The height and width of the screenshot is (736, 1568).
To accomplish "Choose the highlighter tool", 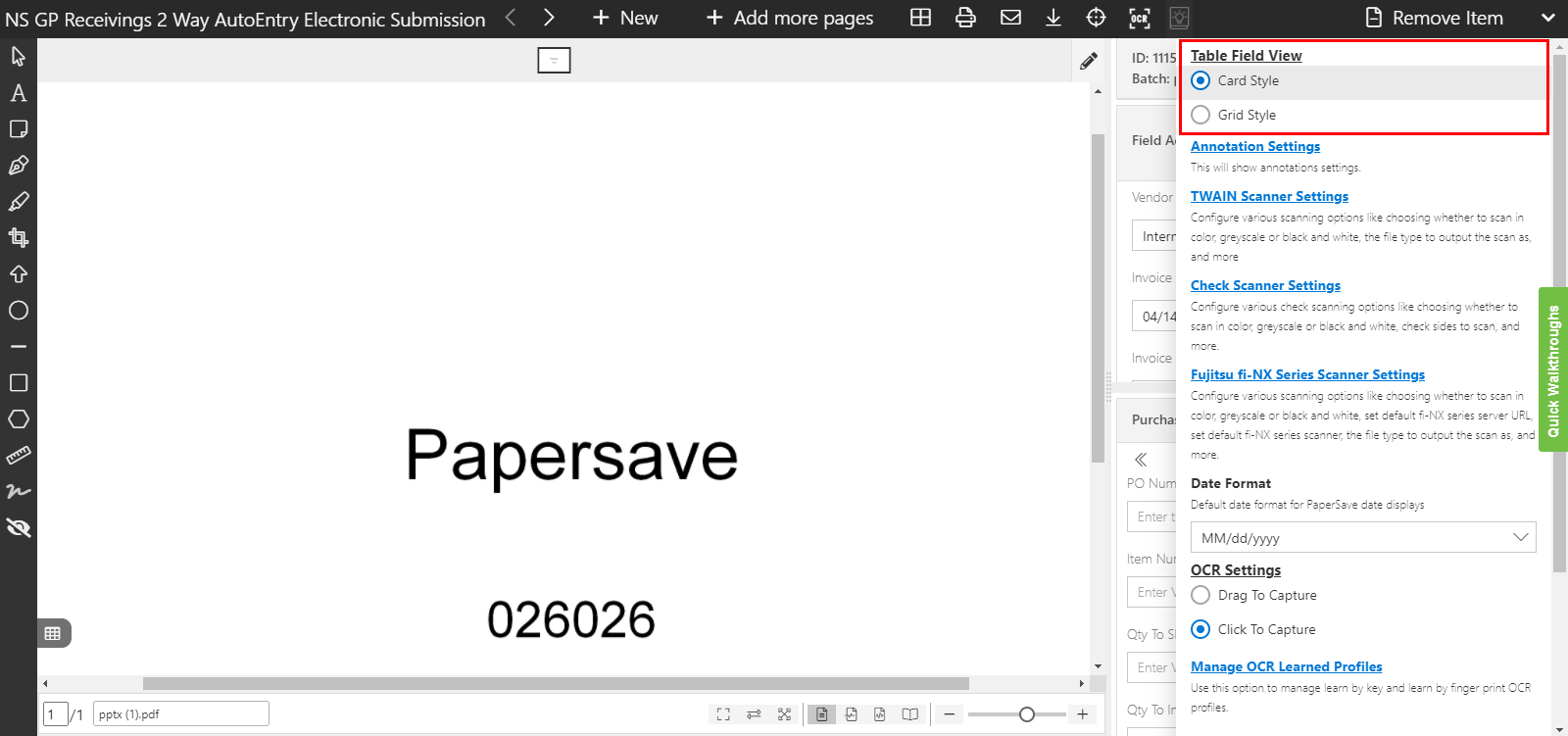I will click(19, 202).
